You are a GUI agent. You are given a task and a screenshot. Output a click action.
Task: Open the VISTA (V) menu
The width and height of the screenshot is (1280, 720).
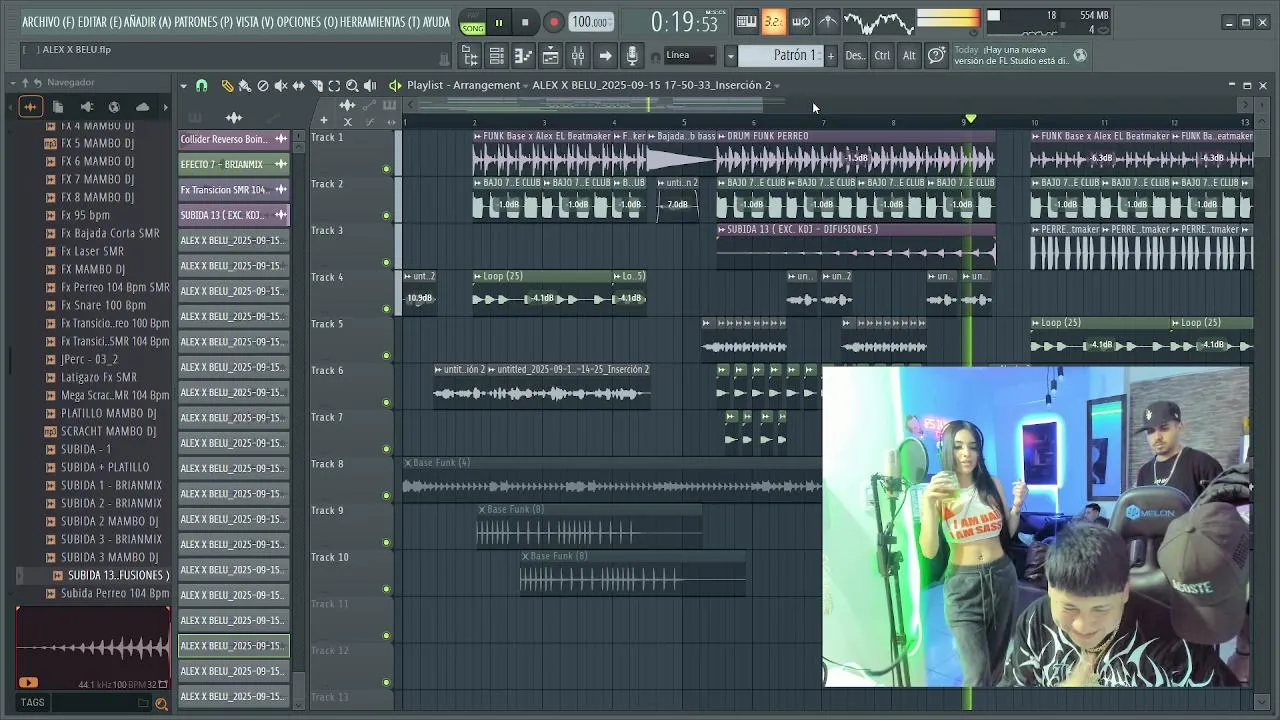click(x=255, y=22)
